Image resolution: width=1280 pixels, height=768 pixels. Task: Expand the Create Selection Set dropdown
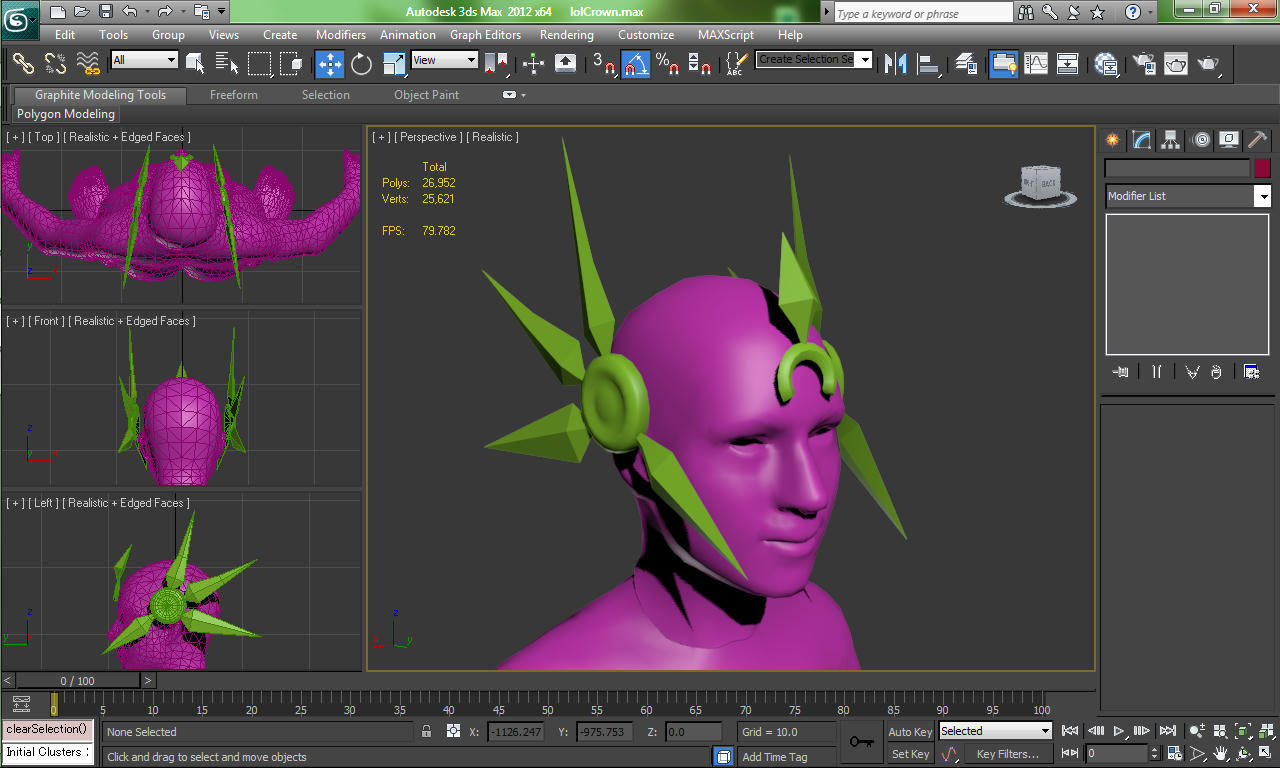[x=865, y=60]
